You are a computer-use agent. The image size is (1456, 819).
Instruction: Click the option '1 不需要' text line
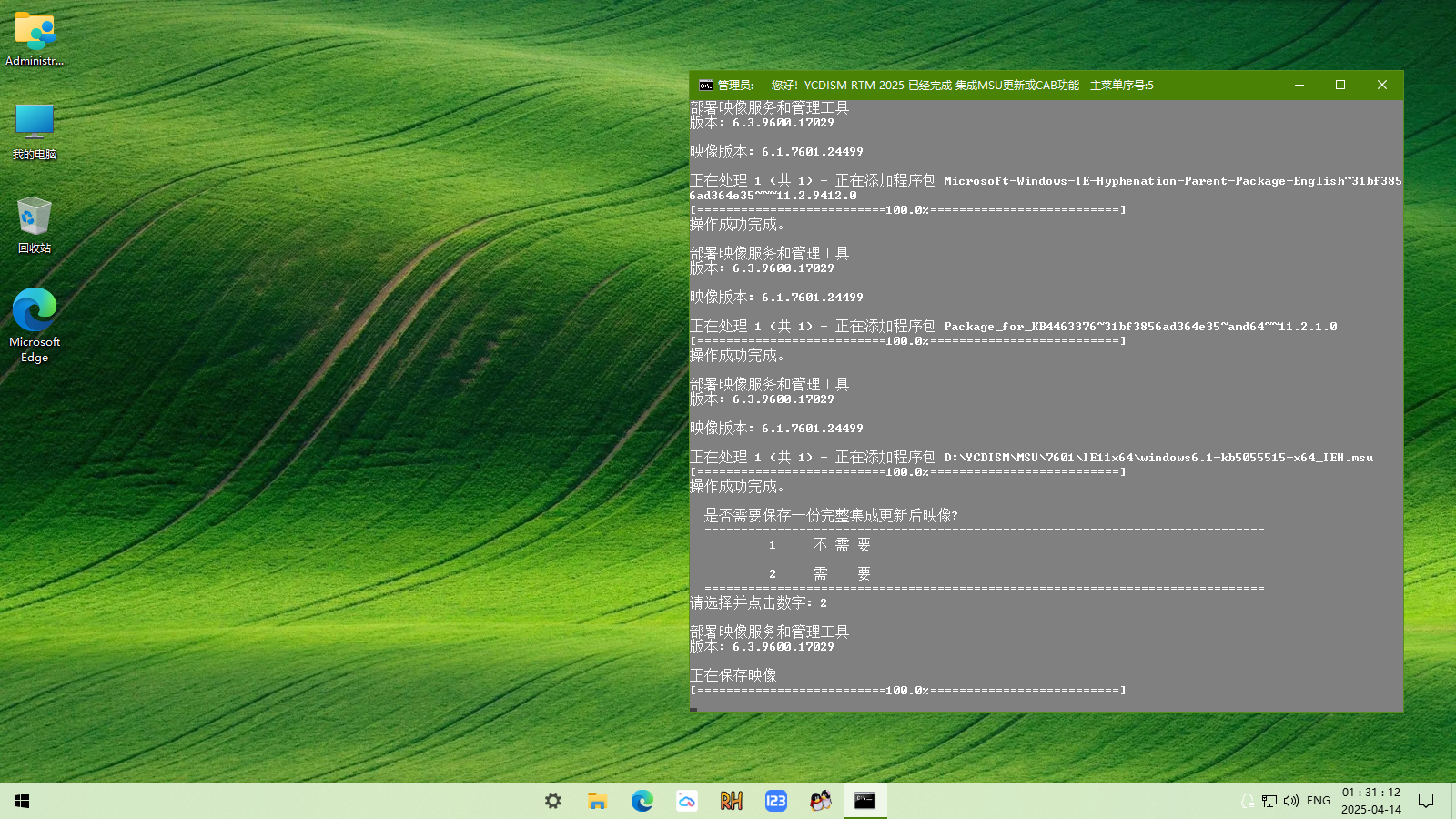[820, 545]
